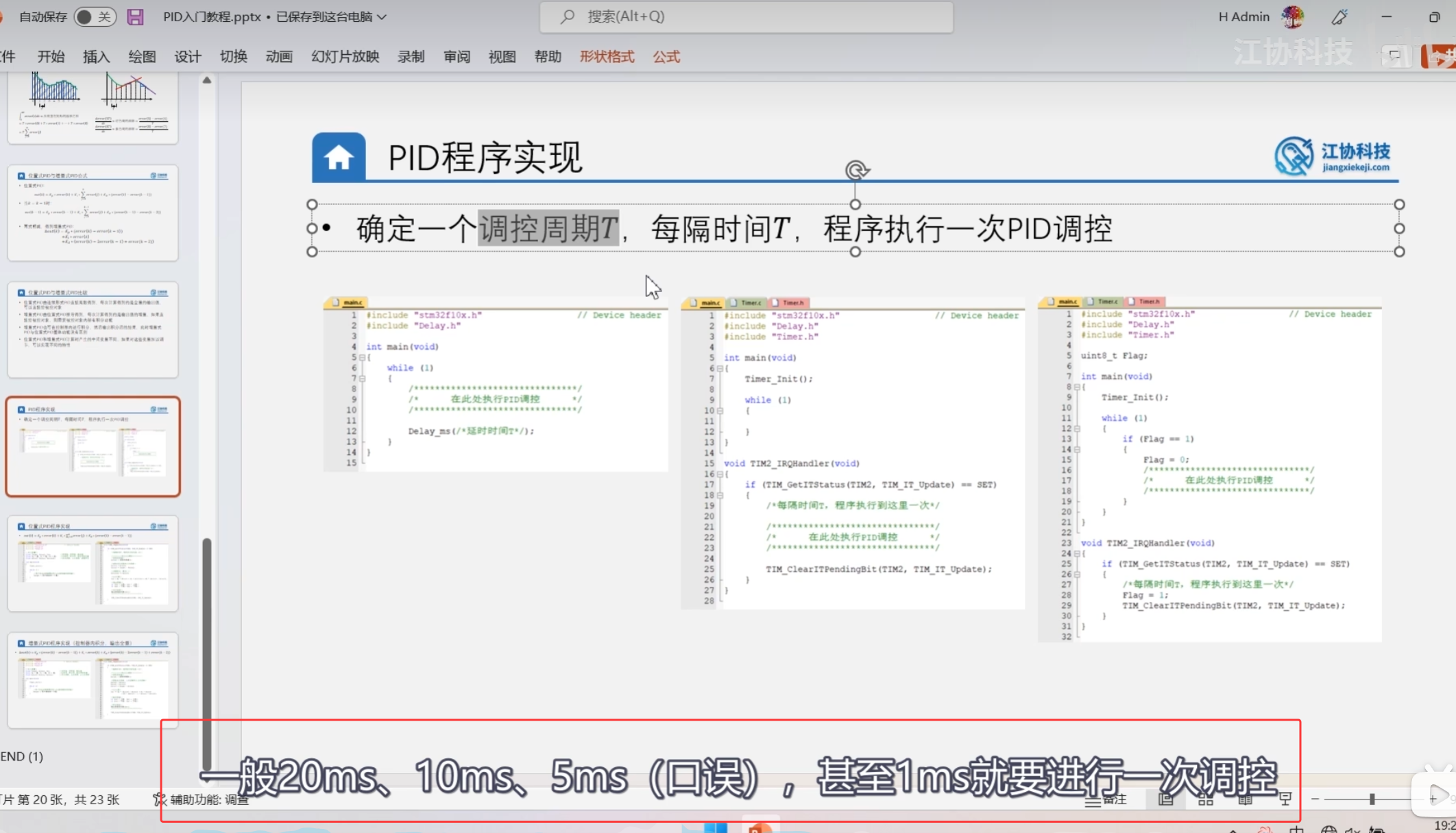
Task: Click the PowerPoint icon in Windows taskbar
Action: (760, 827)
